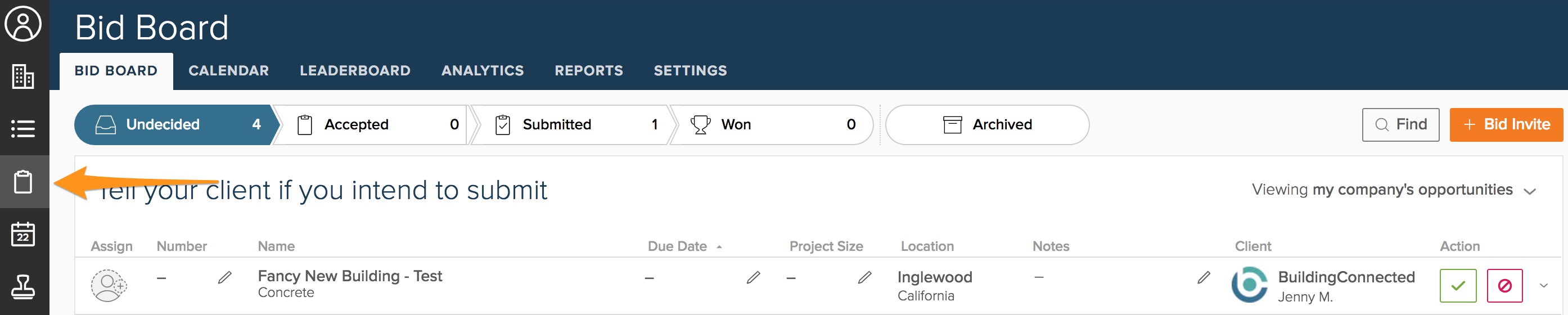
Task: Accept the bid with green checkmark
Action: point(1458,285)
